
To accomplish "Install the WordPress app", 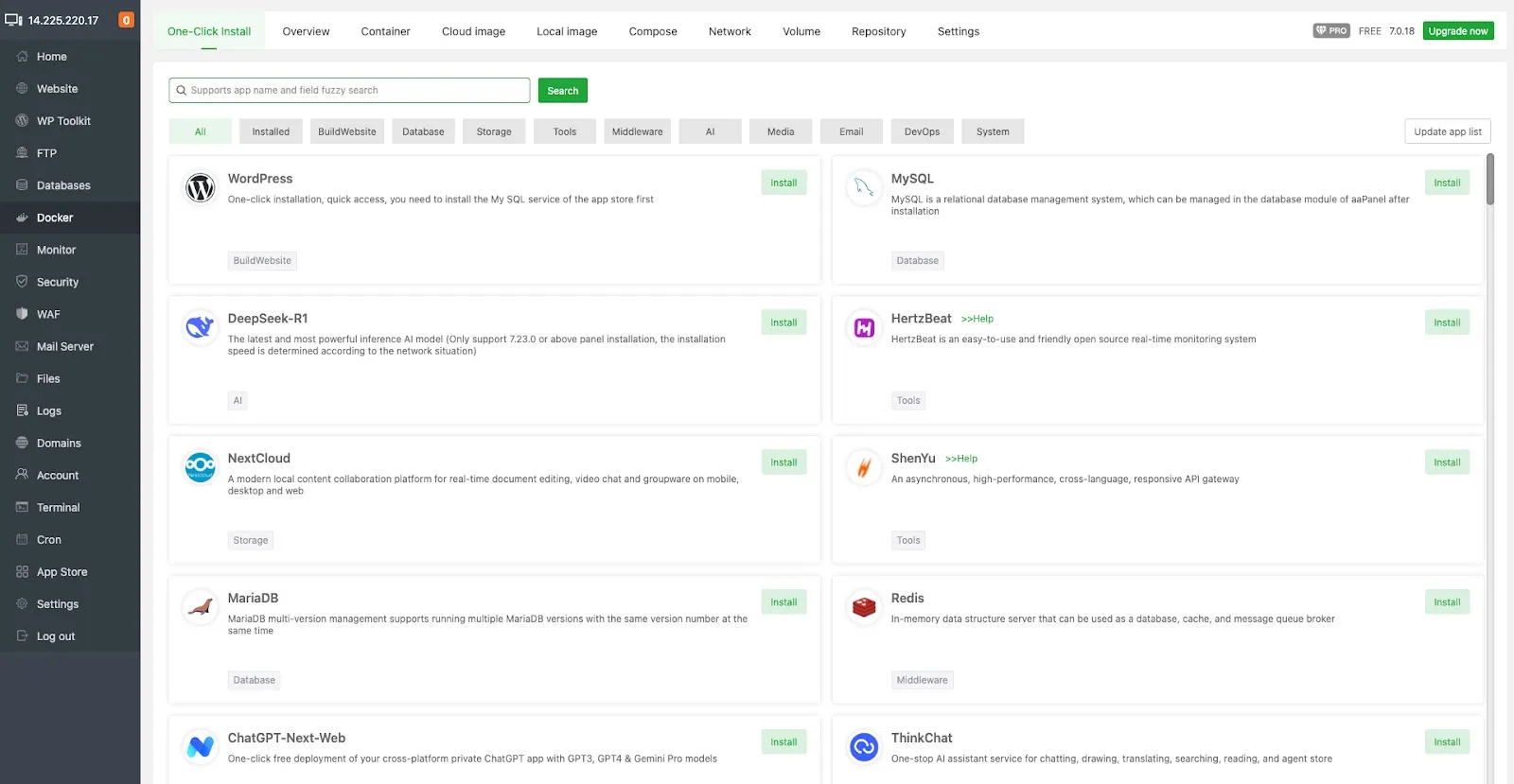I will pos(783,183).
